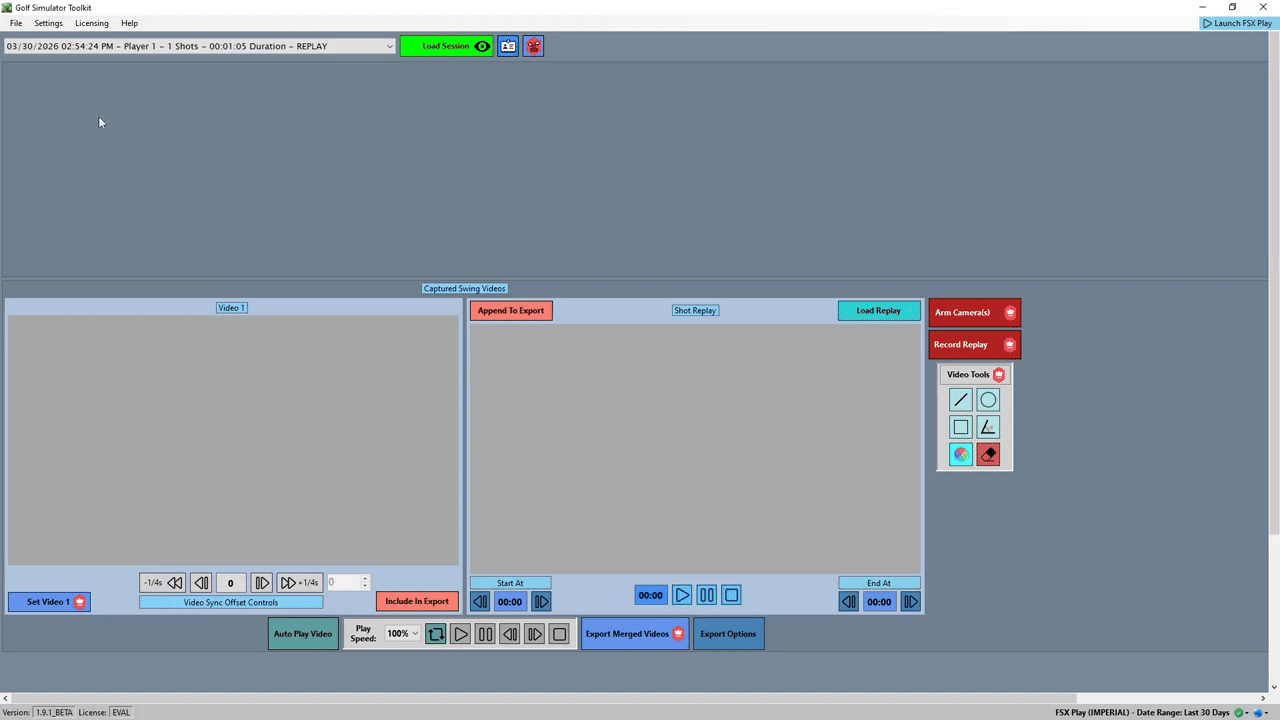Toggle loop playback next to Play Speed
1280x720 pixels.
coord(436,634)
